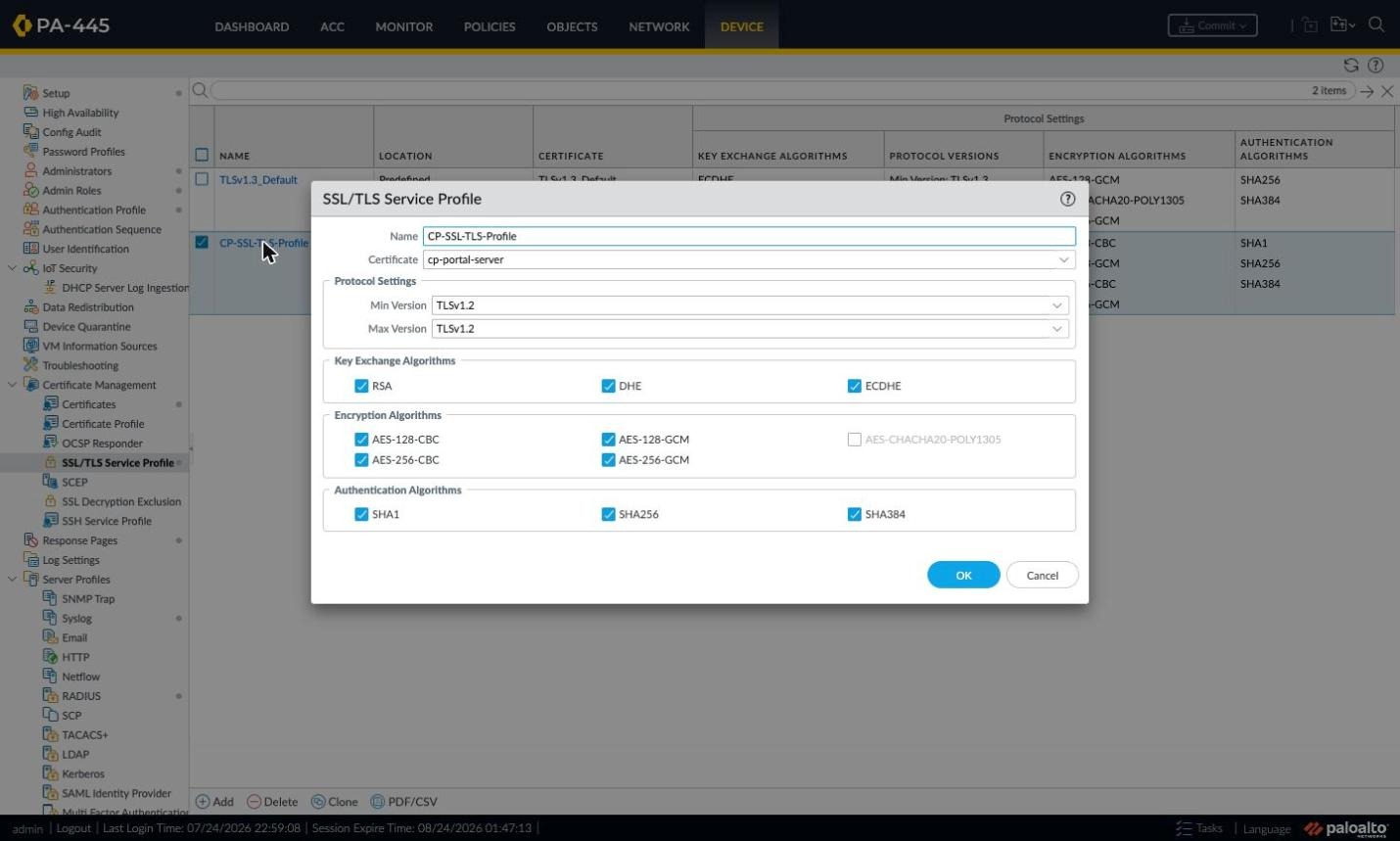This screenshot has width=1400, height=841.
Task: Uncheck the RSA key exchange checkbox
Action: click(361, 386)
